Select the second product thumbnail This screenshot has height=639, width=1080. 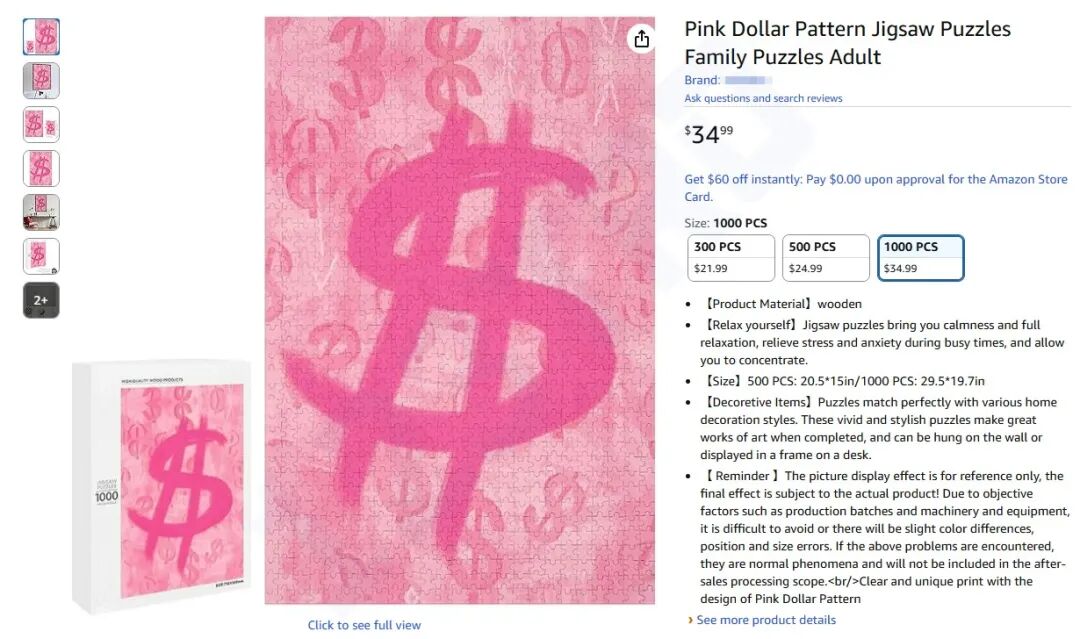pos(41,81)
